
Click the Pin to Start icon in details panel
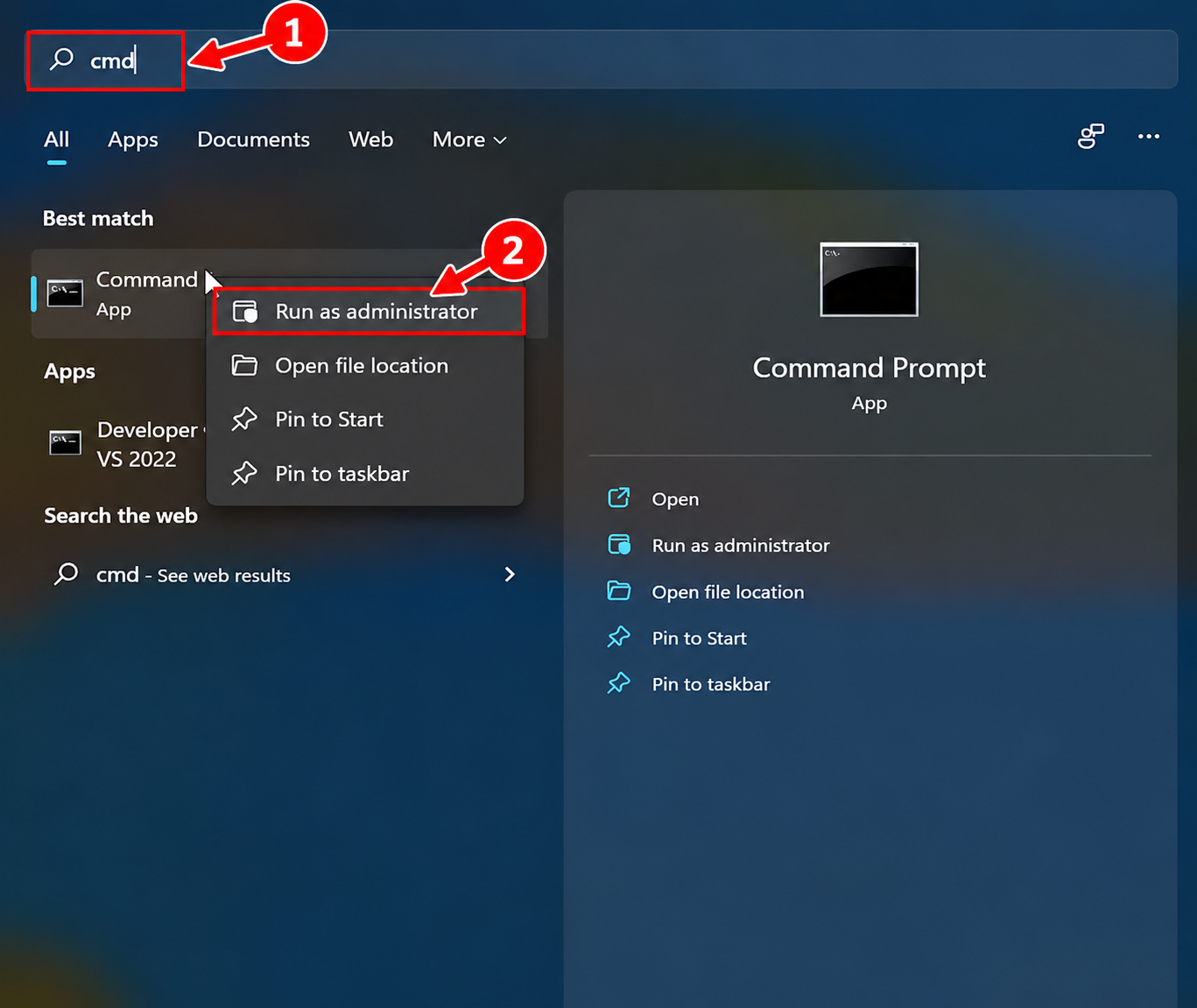pyautogui.click(x=619, y=638)
